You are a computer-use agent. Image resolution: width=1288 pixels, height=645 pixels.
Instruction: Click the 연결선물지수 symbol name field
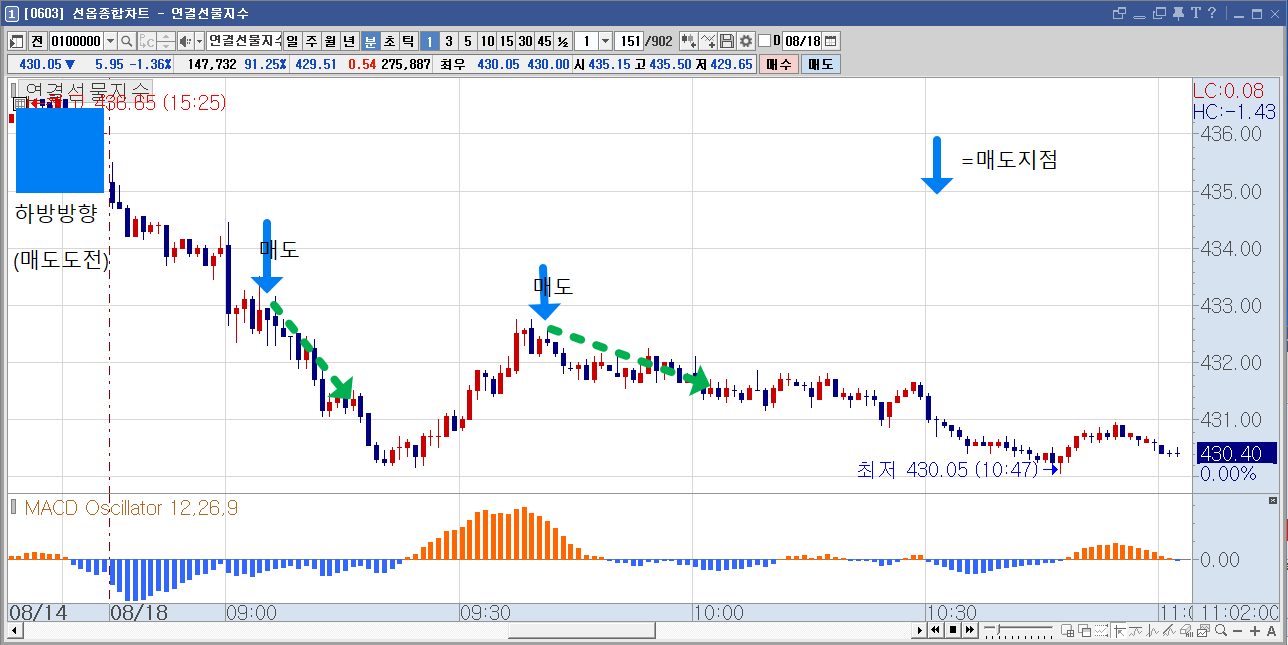coord(244,41)
